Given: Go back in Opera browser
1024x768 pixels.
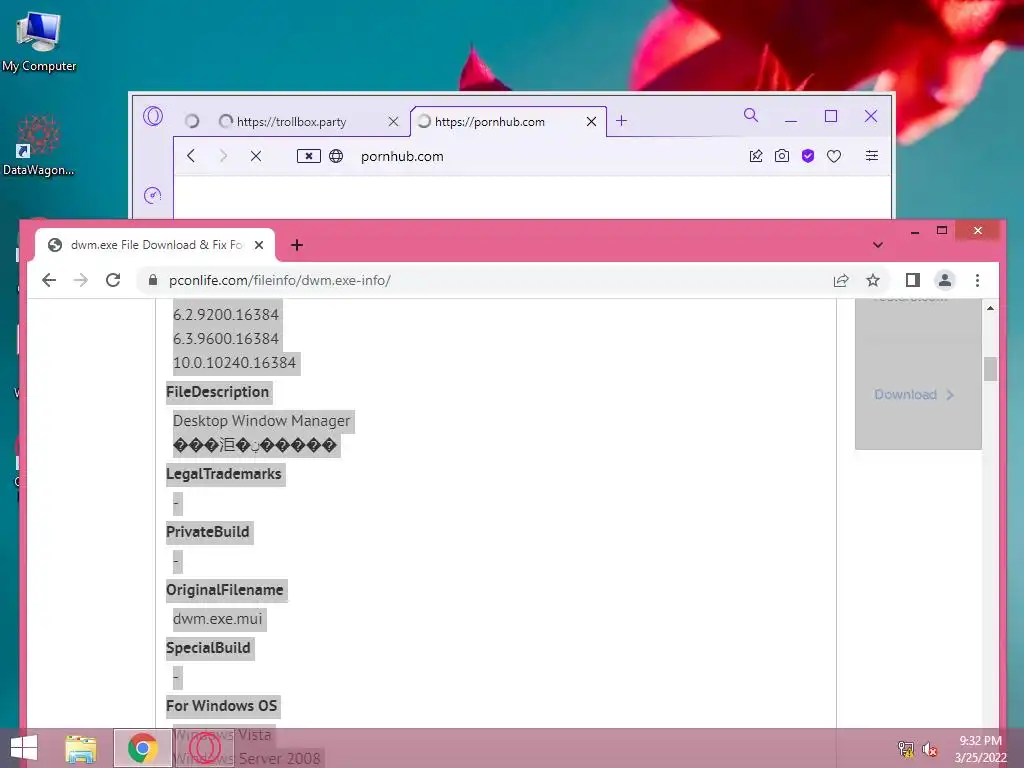Looking at the screenshot, I should point(191,156).
